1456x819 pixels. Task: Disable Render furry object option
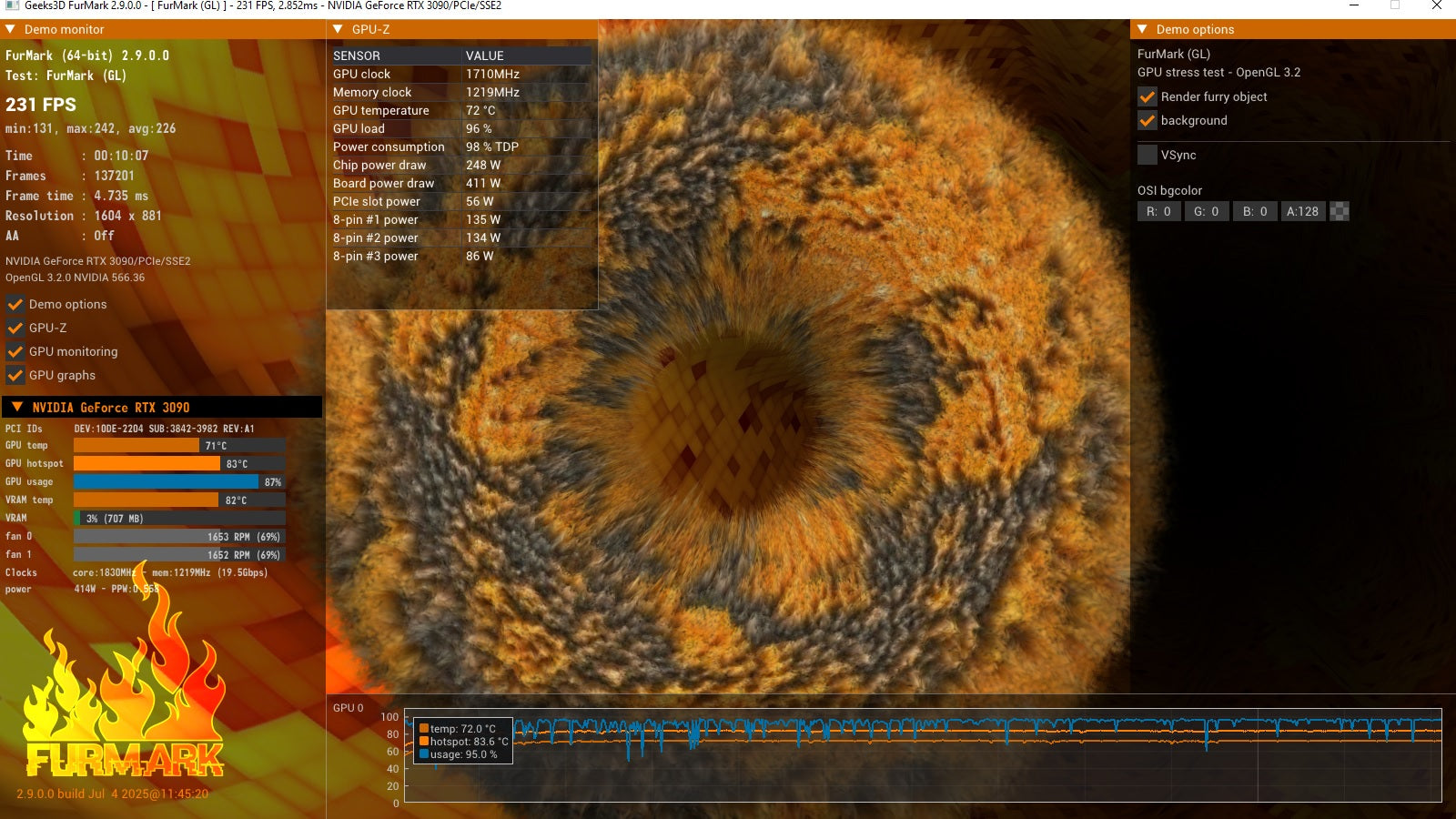pyautogui.click(x=1148, y=96)
